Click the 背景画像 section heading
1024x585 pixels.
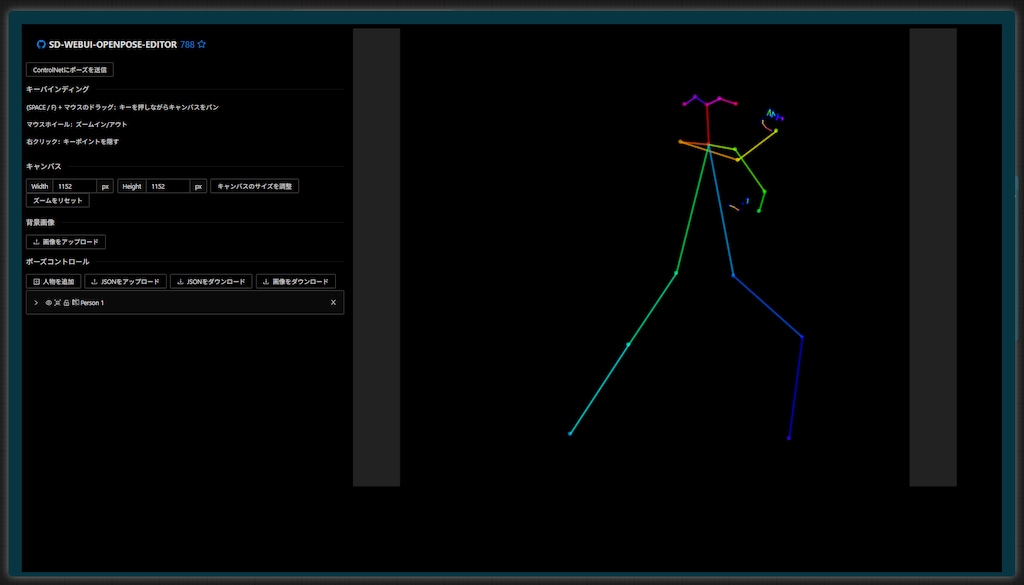coord(40,223)
